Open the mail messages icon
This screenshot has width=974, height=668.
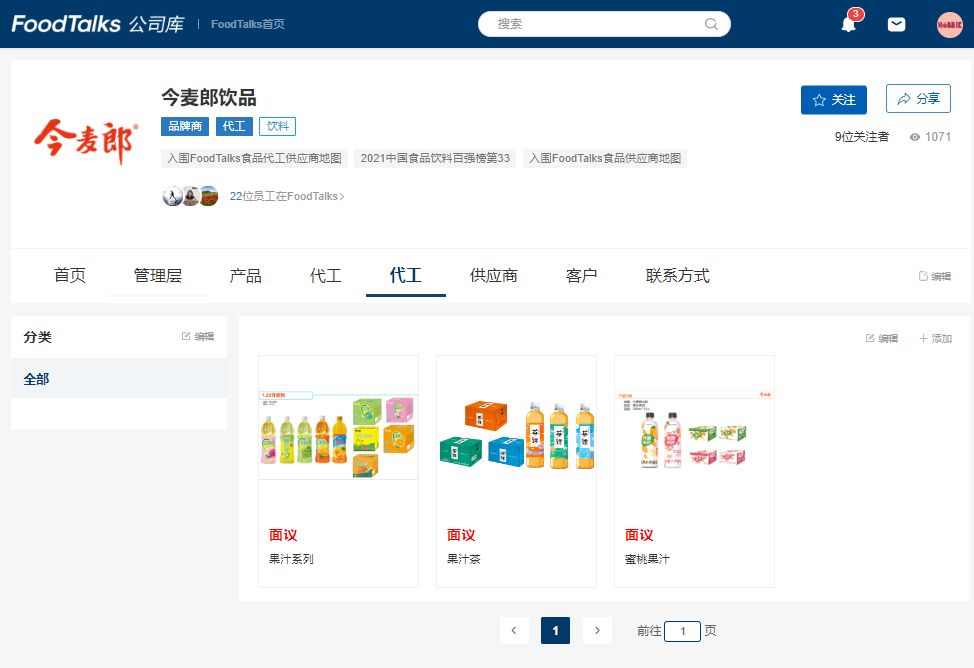(x=896, y=24)
